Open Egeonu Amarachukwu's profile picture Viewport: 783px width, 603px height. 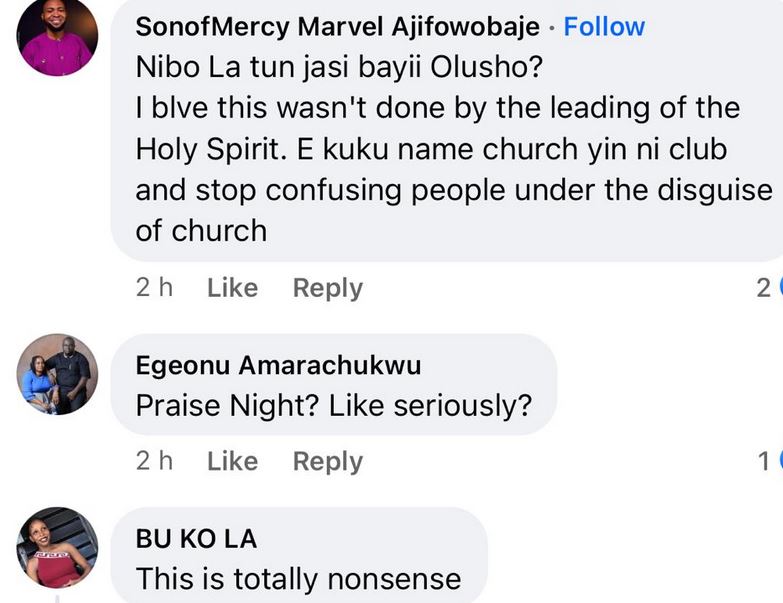(58, 374)
